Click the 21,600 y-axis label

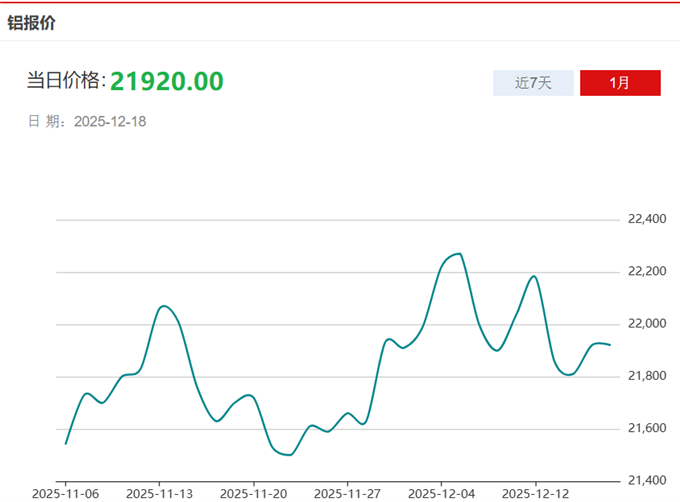(x=646, y=429)
